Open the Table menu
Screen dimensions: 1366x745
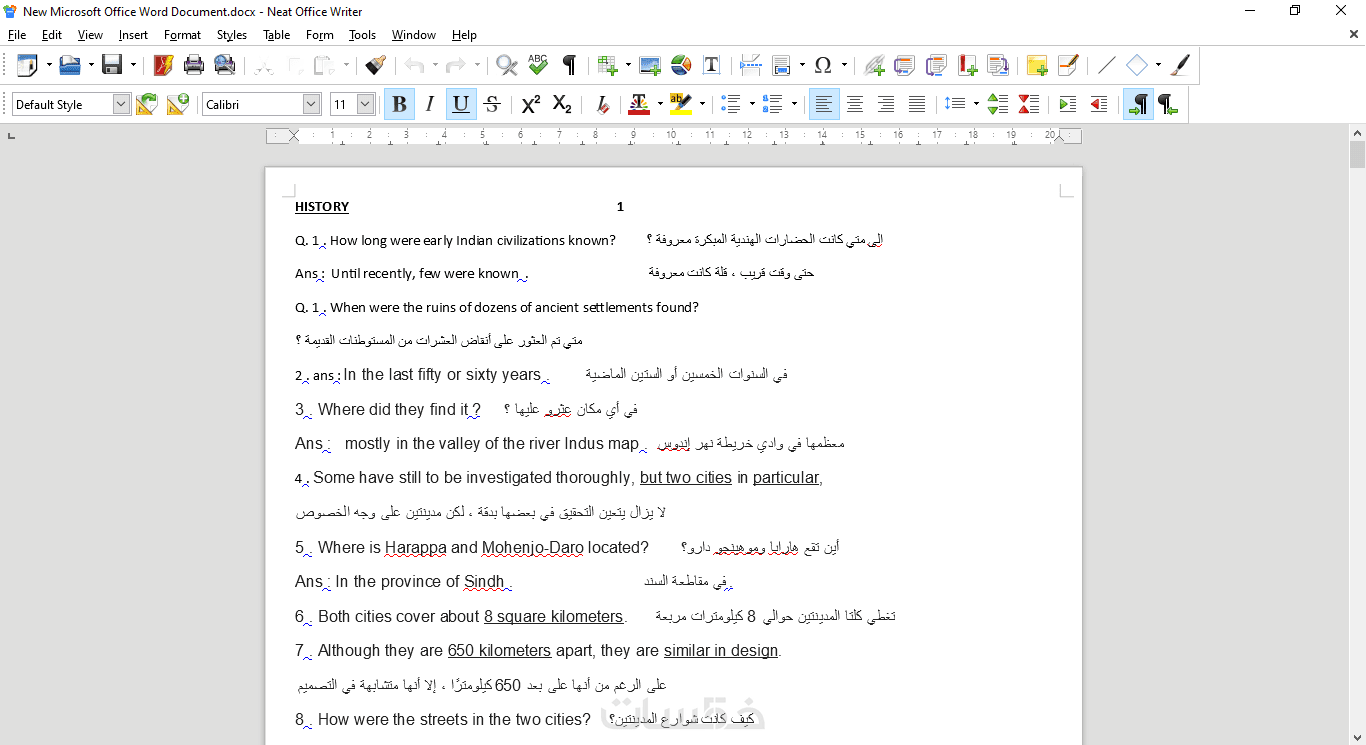coord(277,35)
